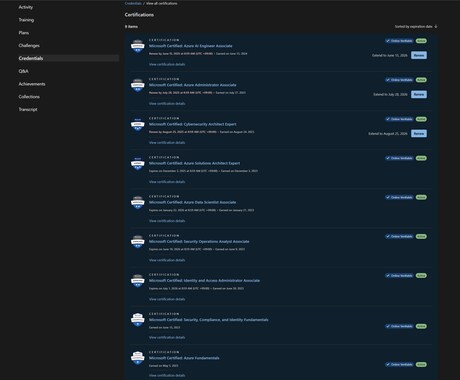
Task: Click Online Verifiable tag for Azure Solutions Architect Expert
Action: pos(399,158)
